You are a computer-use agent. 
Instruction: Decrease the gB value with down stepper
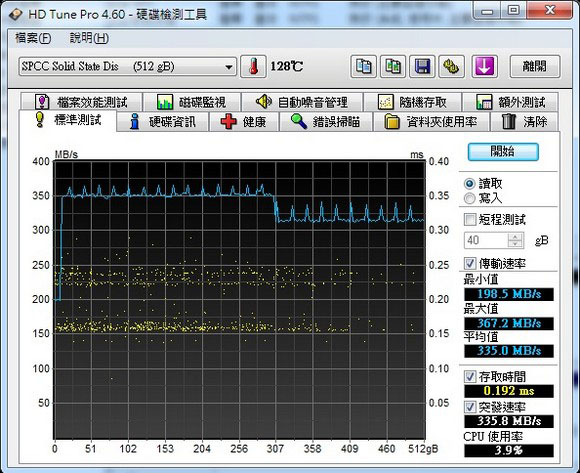click(515, 244)
